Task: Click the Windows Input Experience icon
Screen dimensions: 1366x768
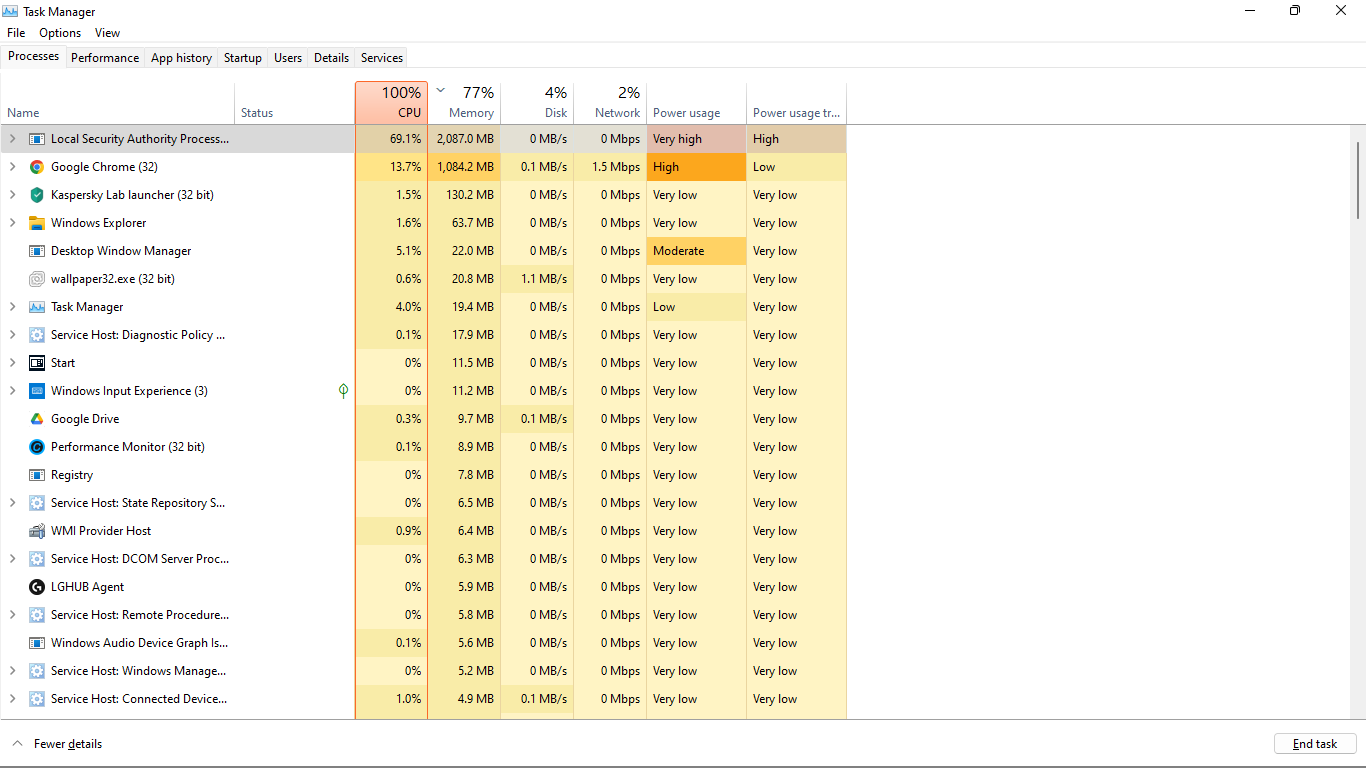Action: (x=37, y=391)
